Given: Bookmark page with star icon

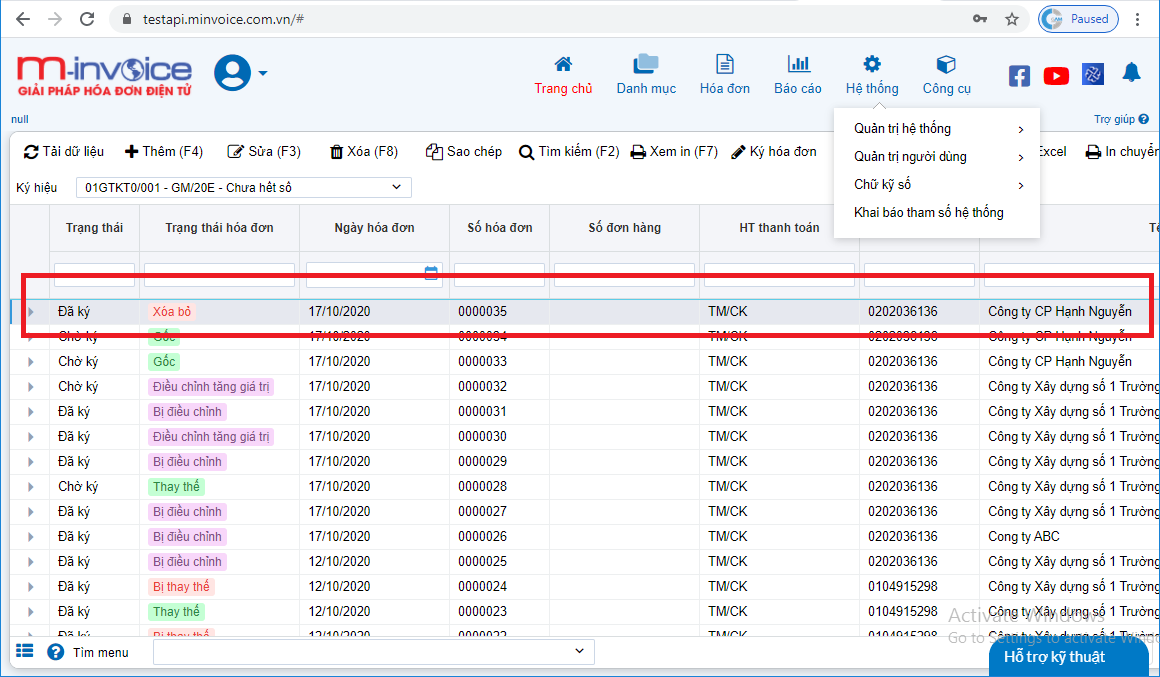Looking at the screenshot, I should click(1012, 19).
